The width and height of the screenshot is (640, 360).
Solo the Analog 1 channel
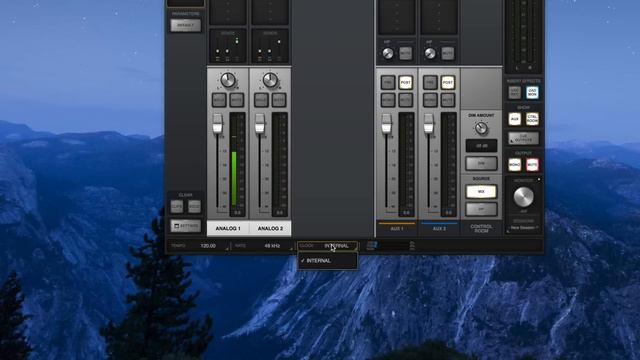click(x=219, y=100)
